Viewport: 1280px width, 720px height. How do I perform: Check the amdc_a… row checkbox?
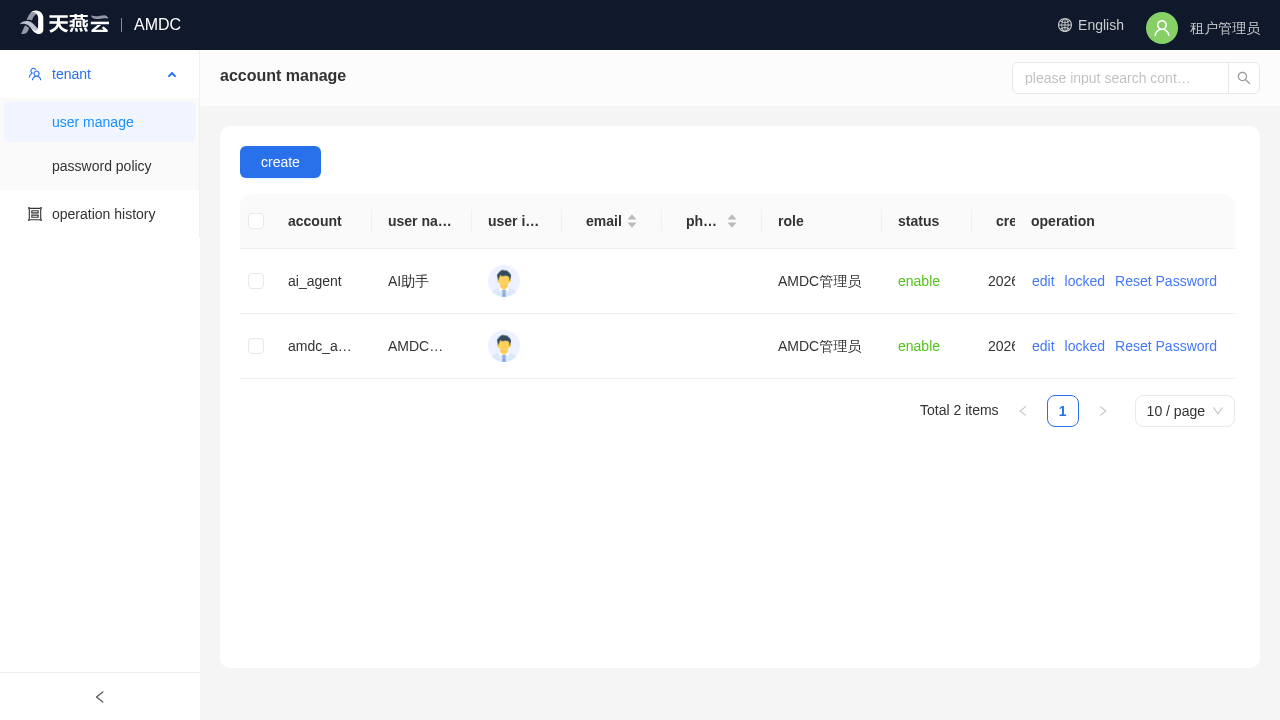(256, 346)
